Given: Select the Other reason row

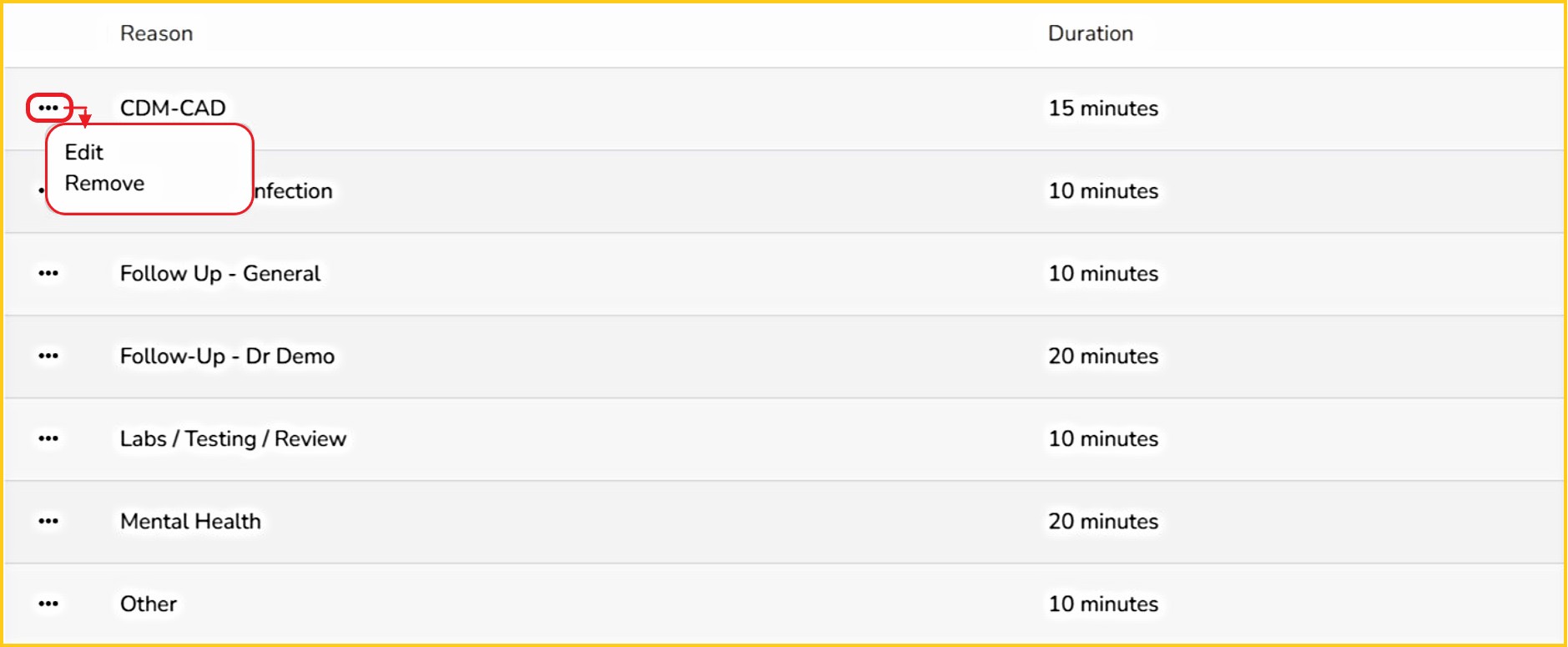Looking at the screenshot, I should click(x=149, y=604).
